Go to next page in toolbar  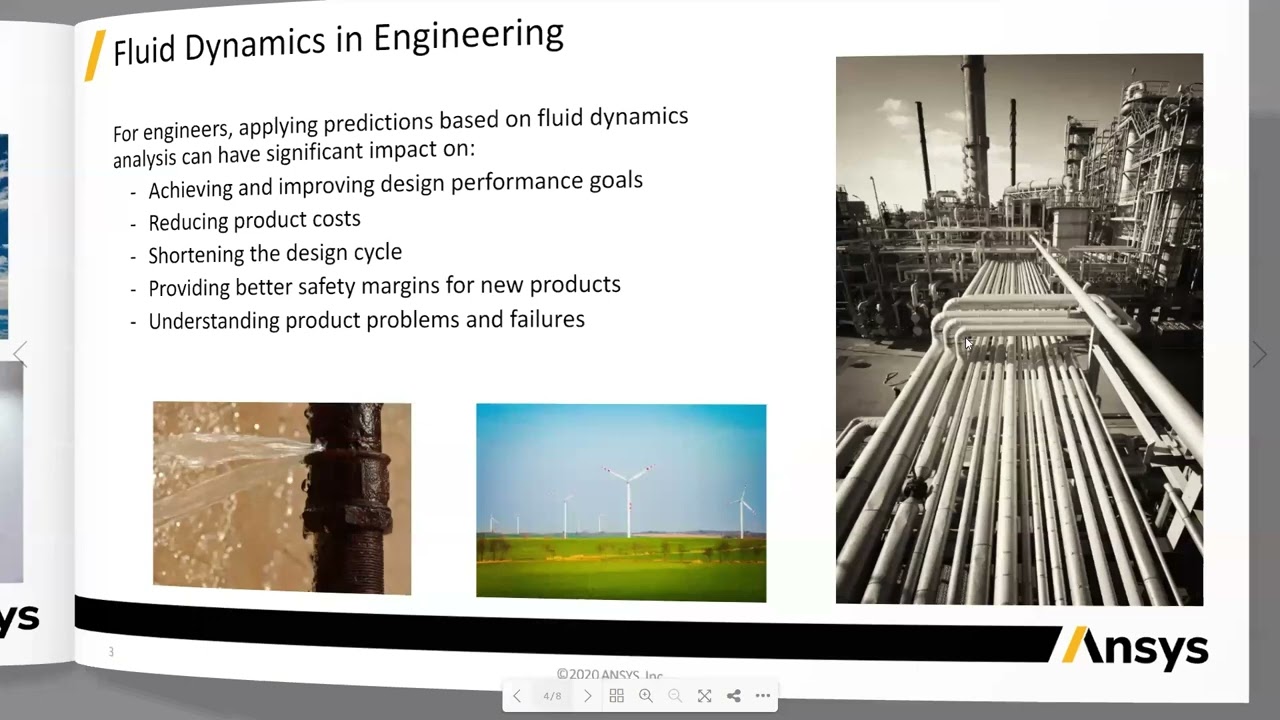pos(587,696)
